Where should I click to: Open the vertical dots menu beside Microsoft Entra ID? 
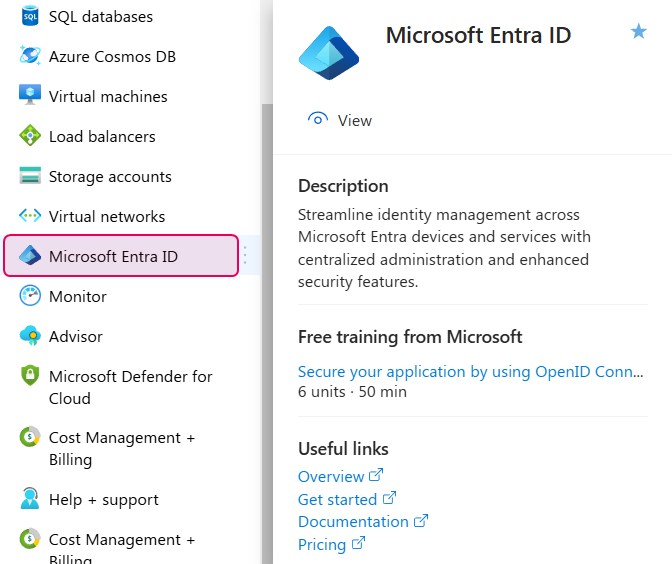click(x=245, y=255)
